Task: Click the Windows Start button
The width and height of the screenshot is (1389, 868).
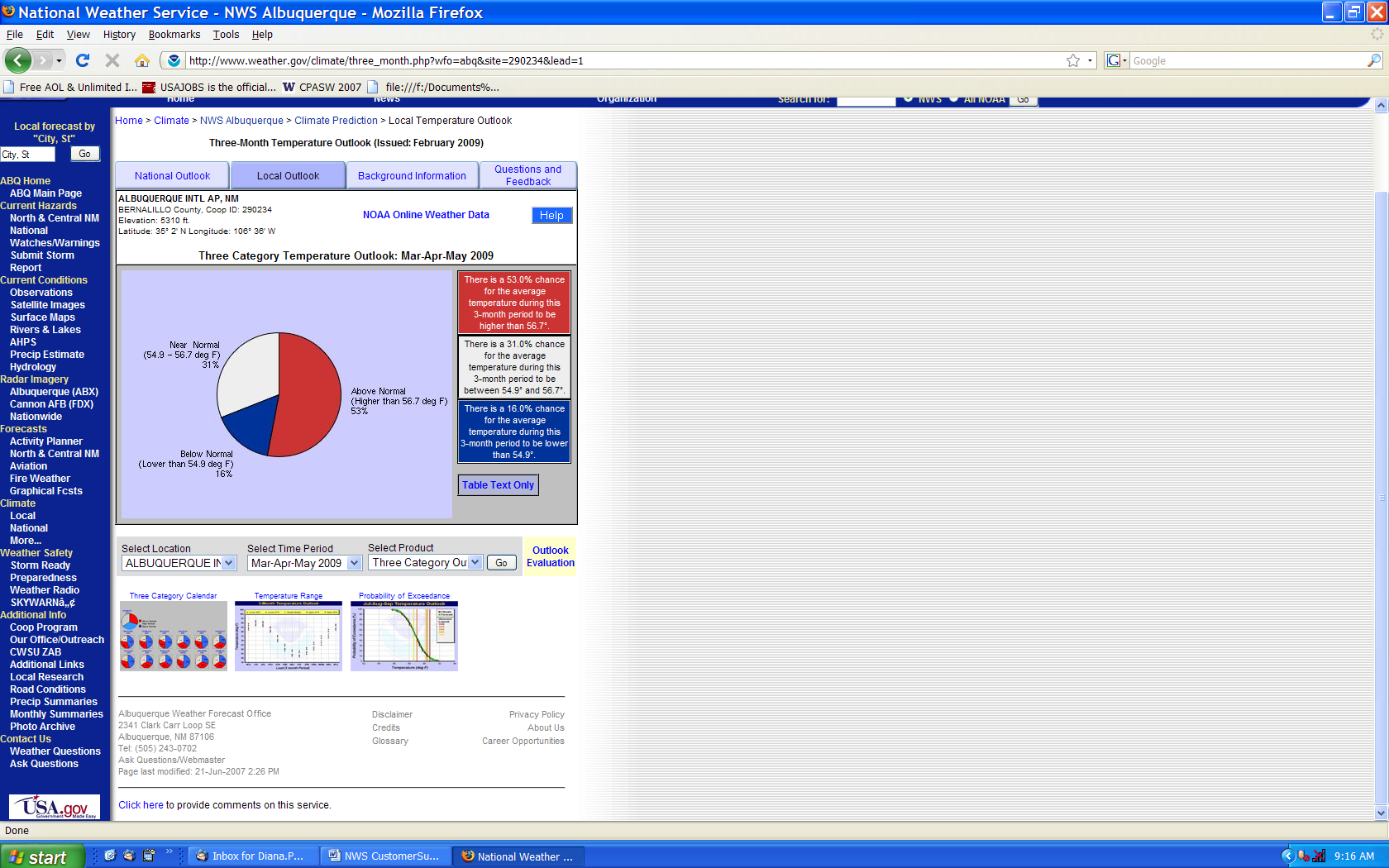Action: click(x=42, y=856)
